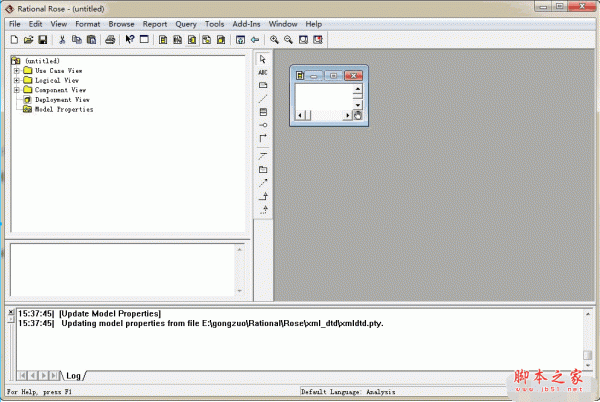Select the Class tool in toolbox
Image resolution: width=600 pixels, height=402 pixels.
pos(262,112)
